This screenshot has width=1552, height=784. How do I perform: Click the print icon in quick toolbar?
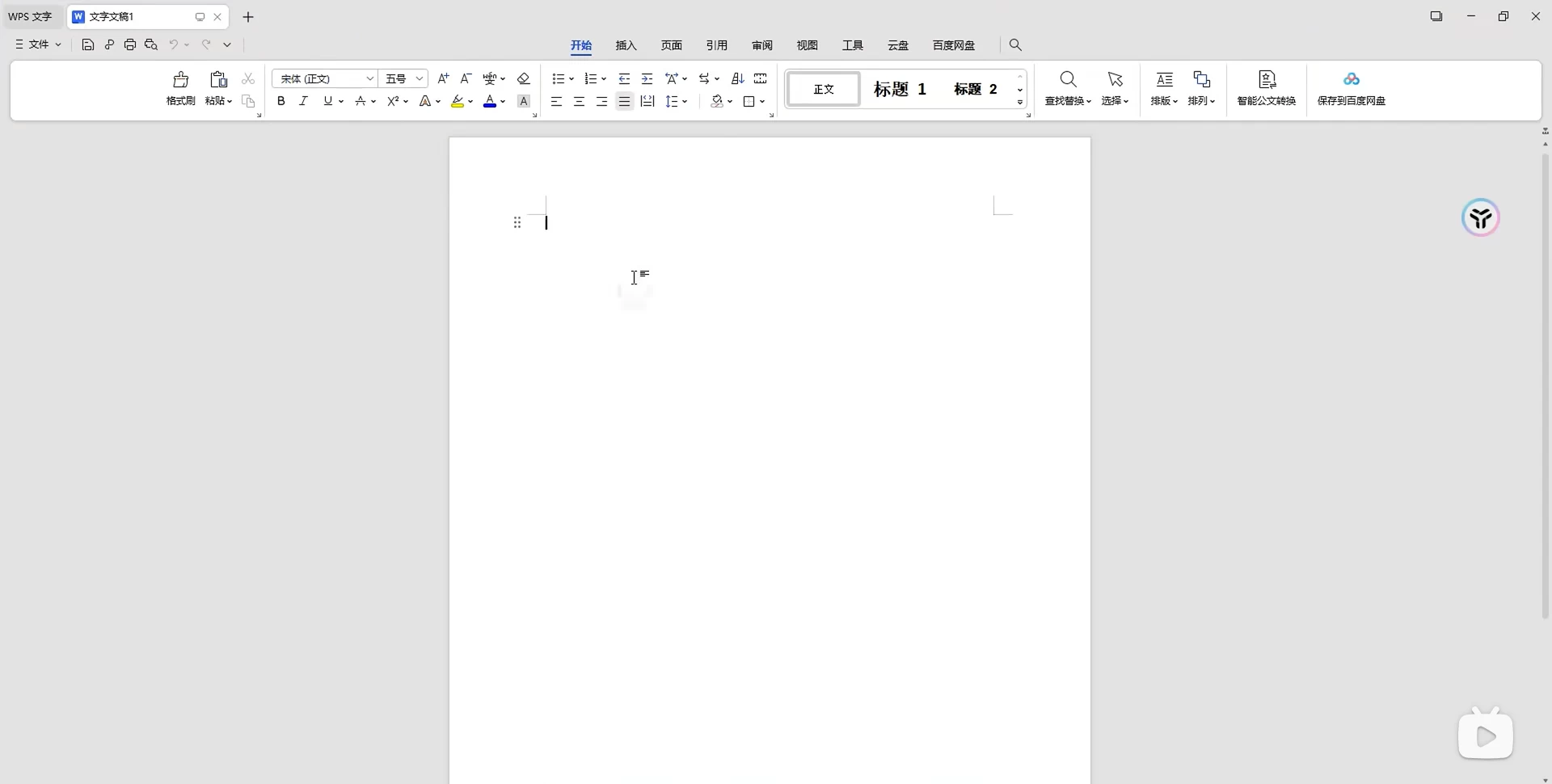point(129,44)
